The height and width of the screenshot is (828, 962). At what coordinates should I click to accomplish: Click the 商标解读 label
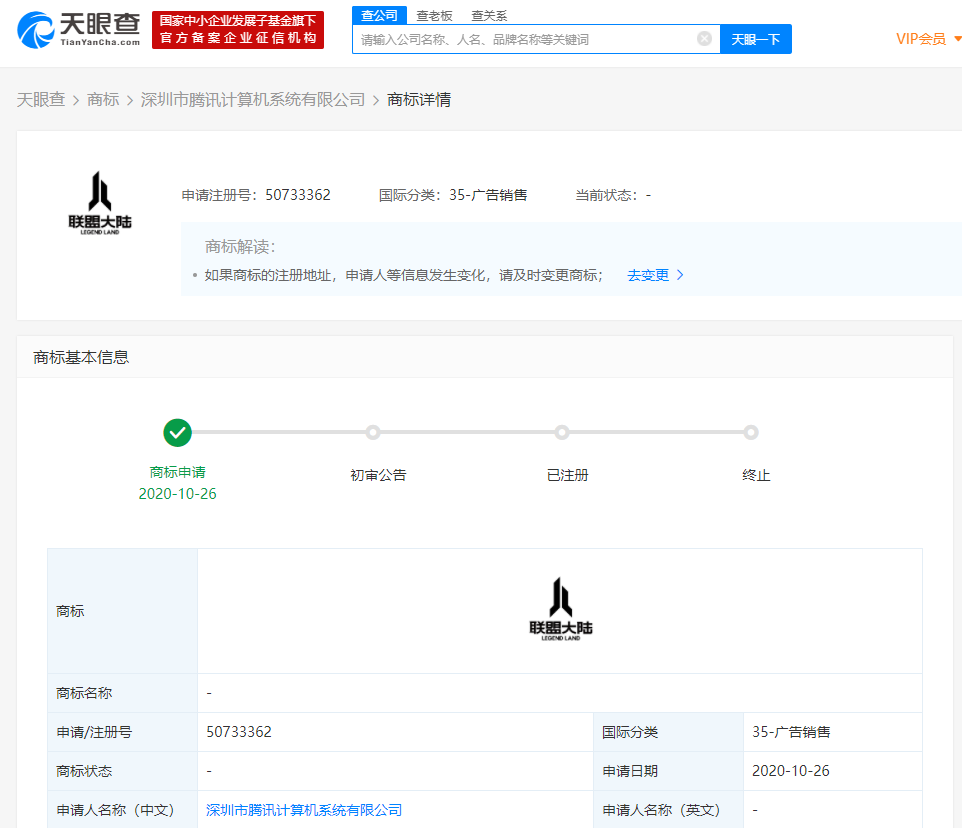tap(240, 247)
